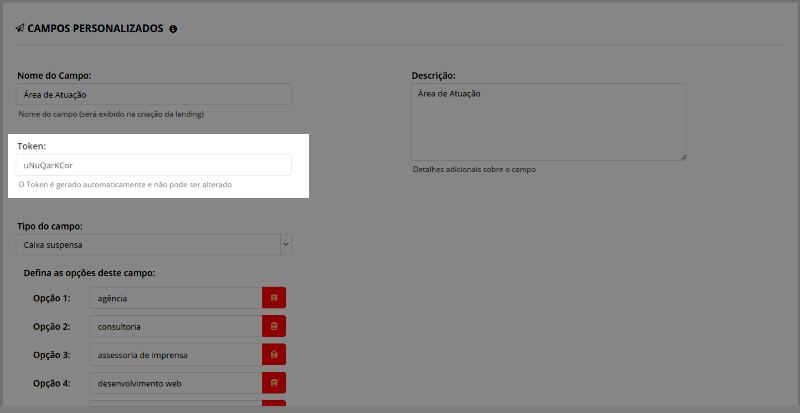Delete Opção 2 consultoria with trash icon
Viewport: 800px width, 413px height.
click(274, 326)
